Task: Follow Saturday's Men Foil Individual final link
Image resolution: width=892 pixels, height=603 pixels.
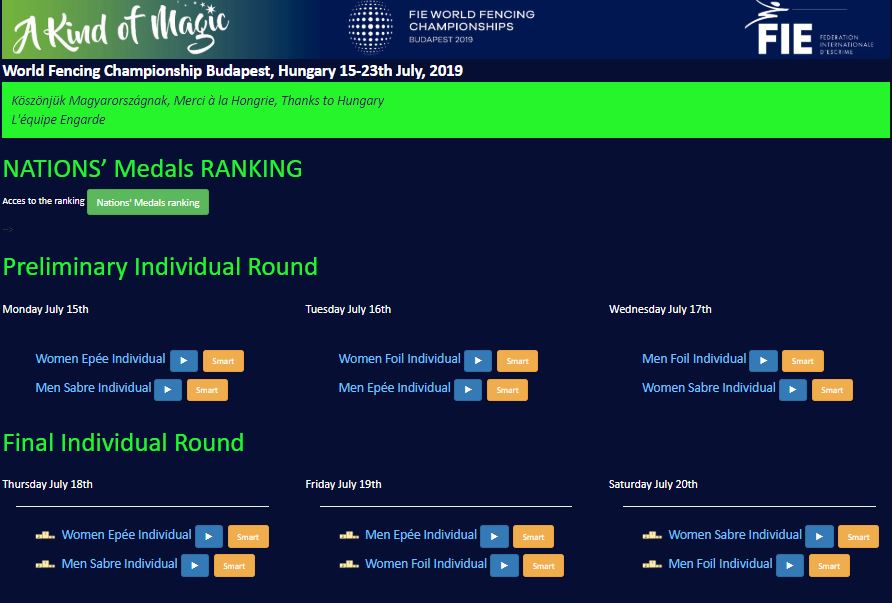Action: 720,564
